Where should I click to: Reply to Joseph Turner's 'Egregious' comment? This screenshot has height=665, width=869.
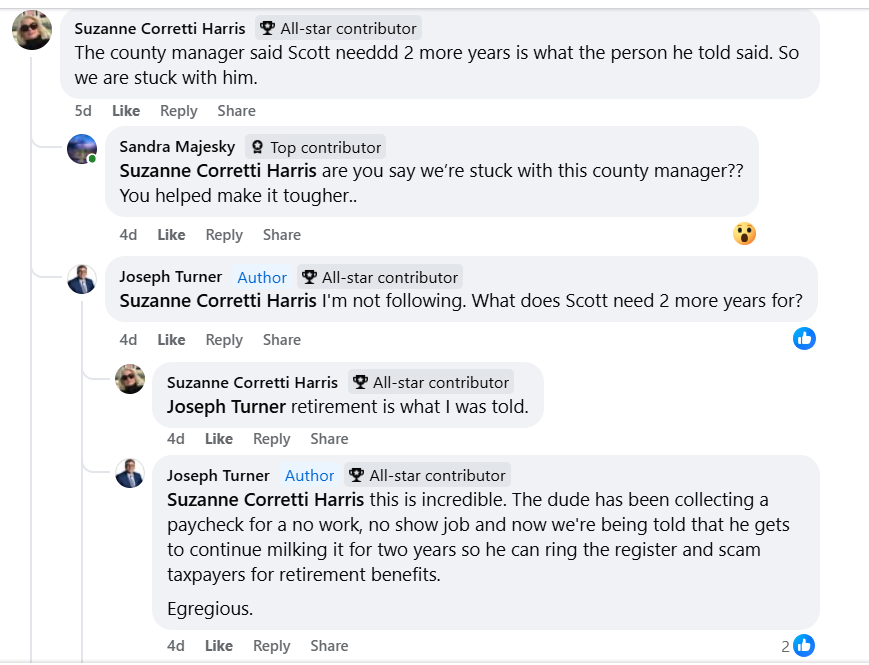coord(271,646)
